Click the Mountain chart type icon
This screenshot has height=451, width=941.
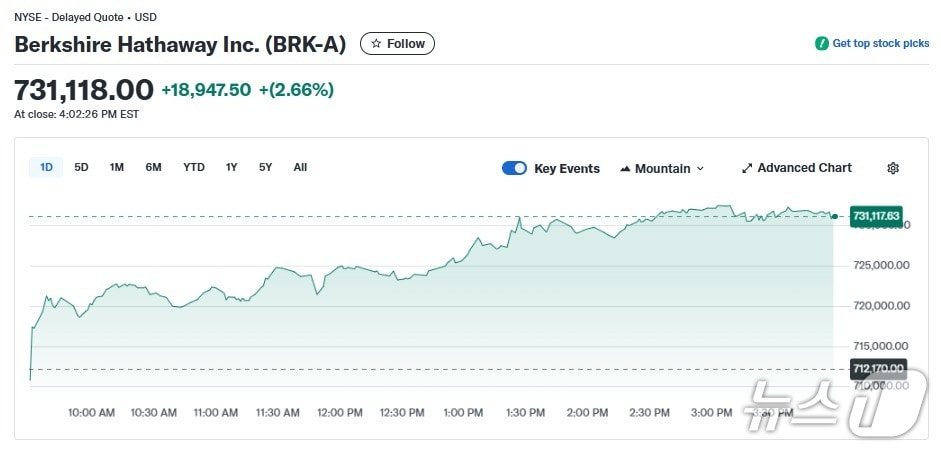click(626, 168)
